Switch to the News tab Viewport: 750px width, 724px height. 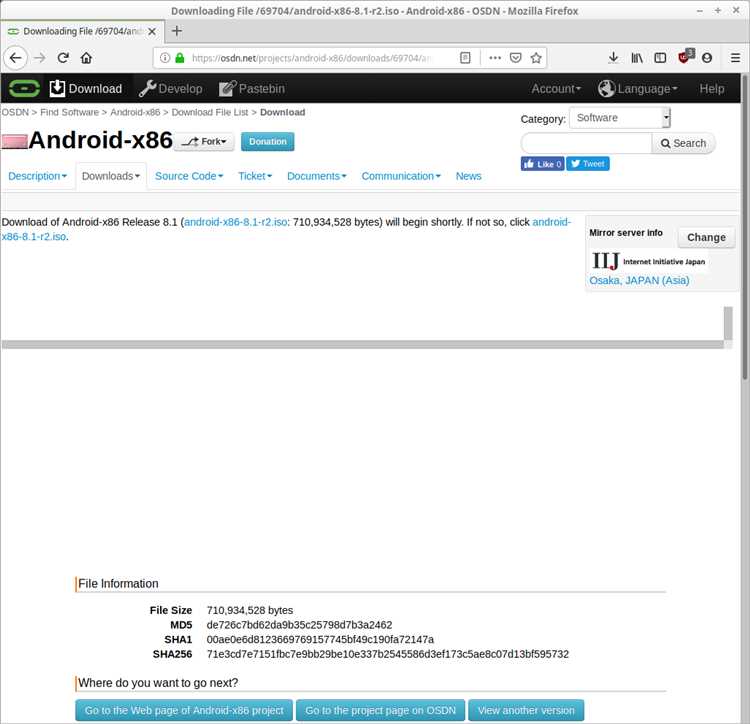click(468, 176)
